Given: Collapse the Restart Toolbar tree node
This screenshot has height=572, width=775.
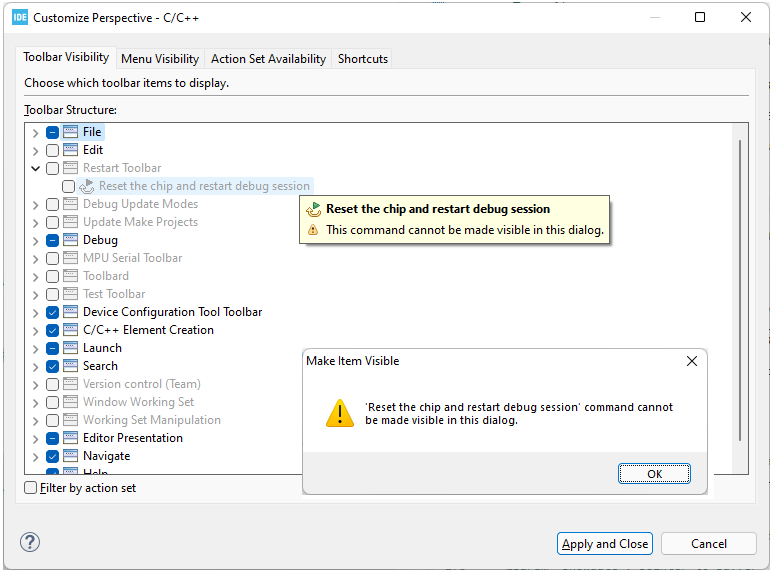Looking at the screenshot, I should pyautogui.click(x=36, y=168).
